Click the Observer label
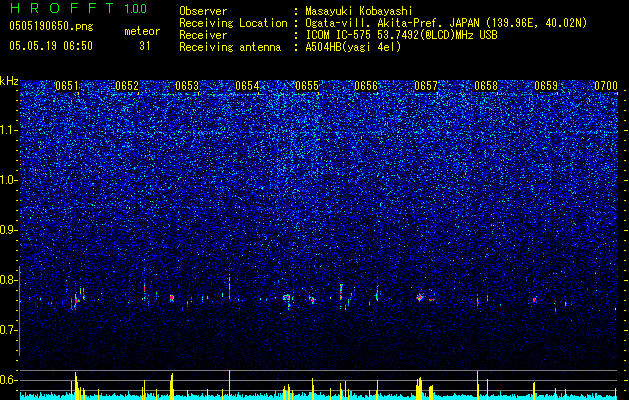Image resolution: width=629 pixels, height=400 pixels. (203, 11)
